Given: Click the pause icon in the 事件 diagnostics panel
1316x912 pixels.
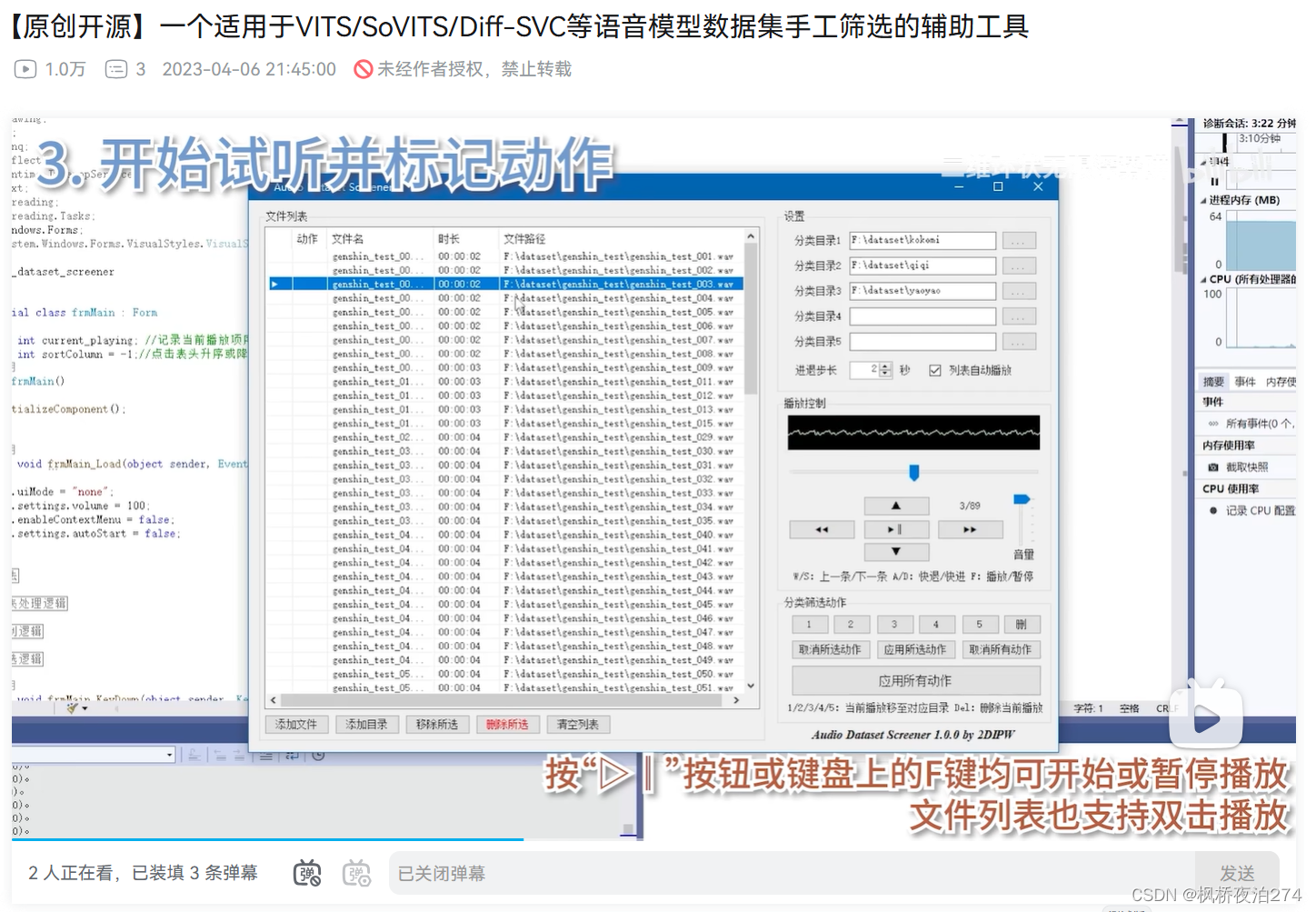Looking at the screenshot, I should coord(1214,183).
